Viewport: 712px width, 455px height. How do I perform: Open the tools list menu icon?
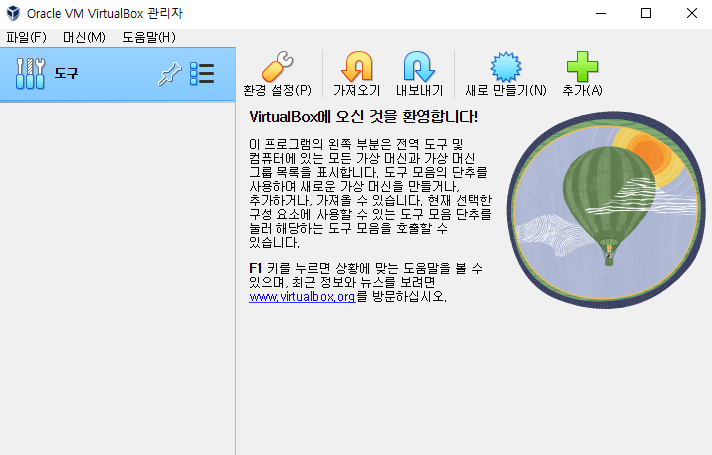(x=202, y=74)
